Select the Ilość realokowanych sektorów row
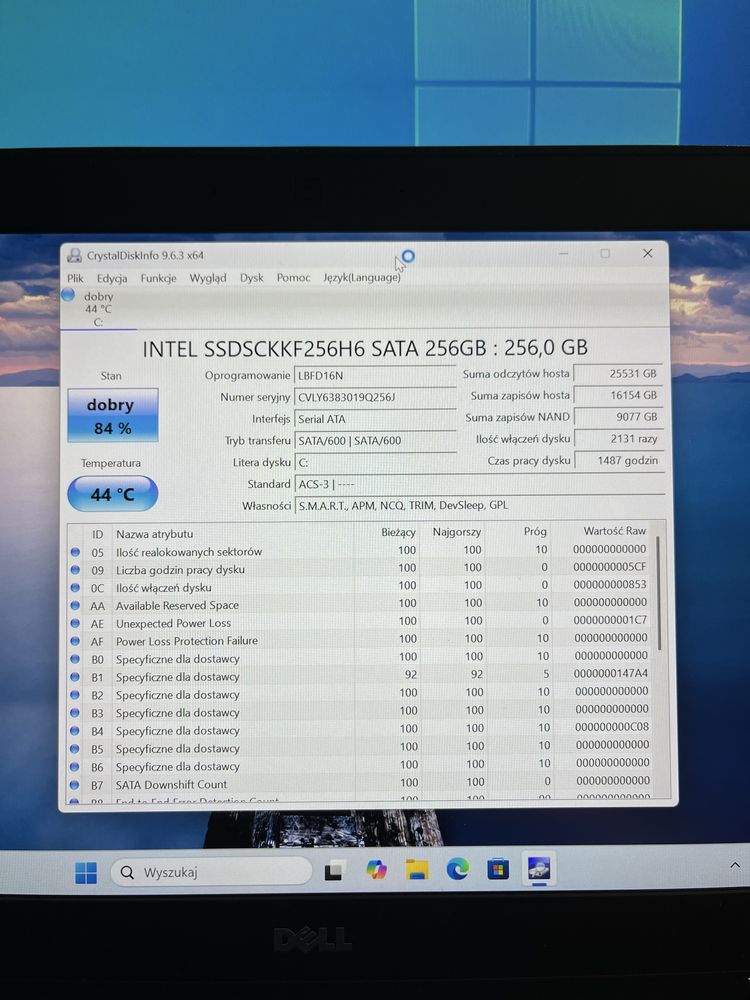Image resolution: width=750 pixels, height=1000 pixels. [x=361, y=550]
